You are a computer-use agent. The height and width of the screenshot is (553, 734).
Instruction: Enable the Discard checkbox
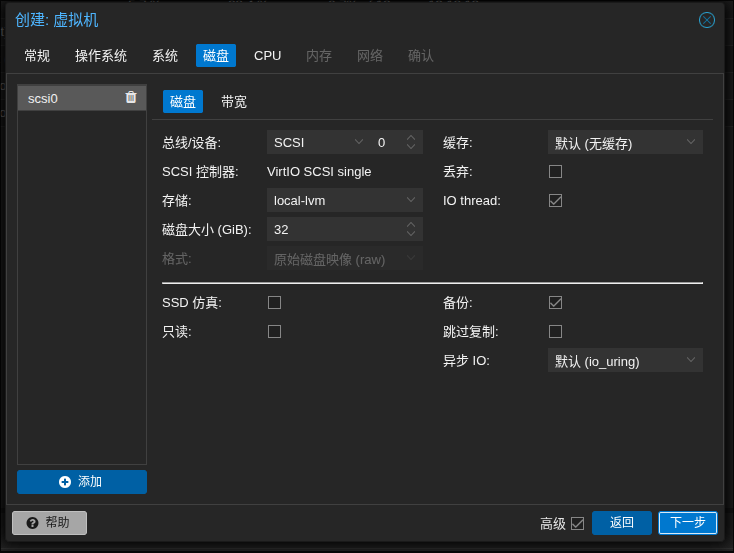coord(555,171)
